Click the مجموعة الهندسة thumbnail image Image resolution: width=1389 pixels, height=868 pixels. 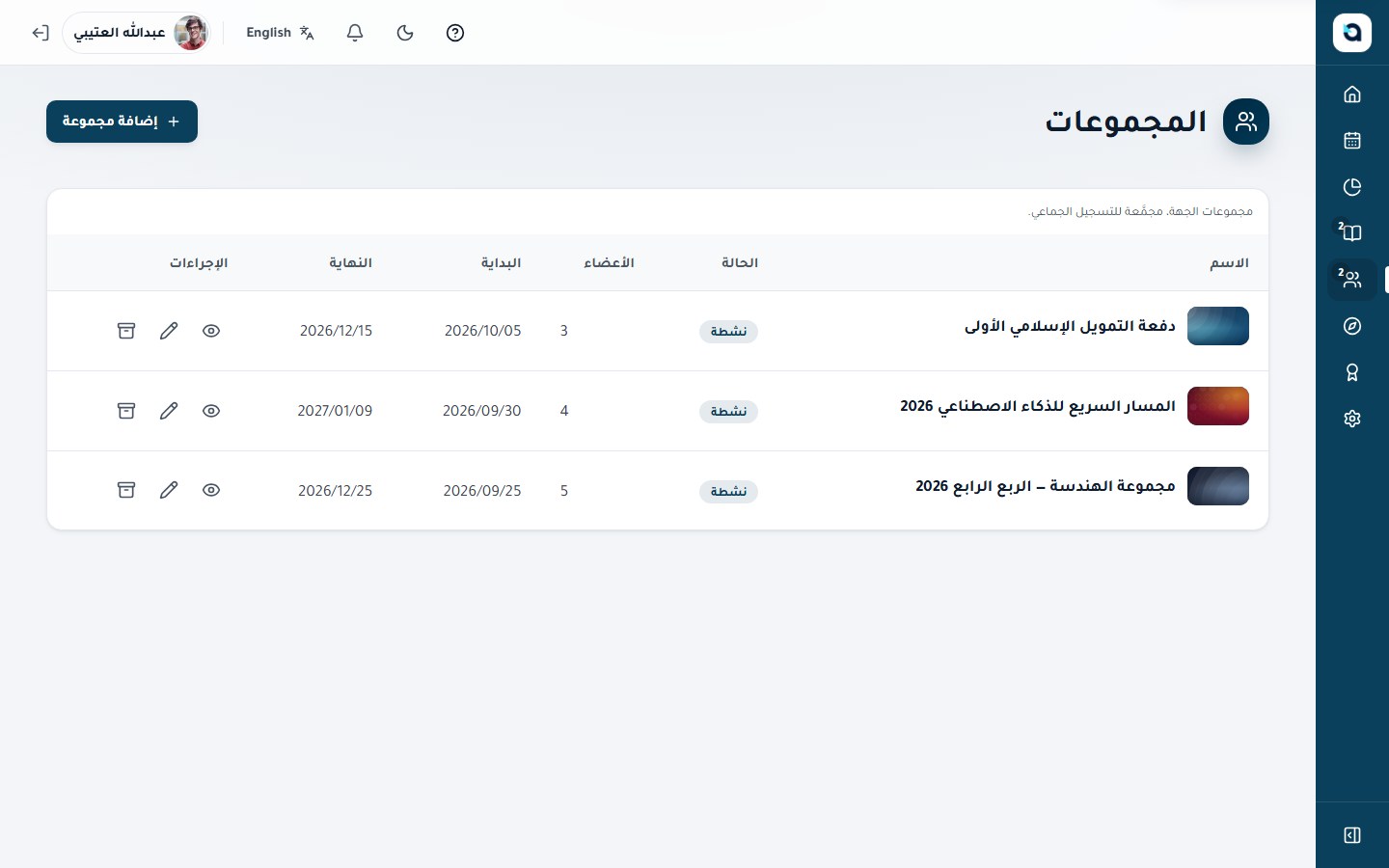coord(1218,486)
